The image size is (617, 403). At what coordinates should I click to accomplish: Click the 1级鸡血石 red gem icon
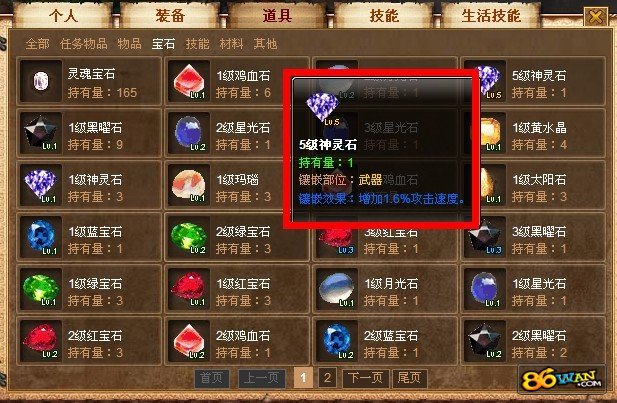pyautogui.click(x=189, y=81)
